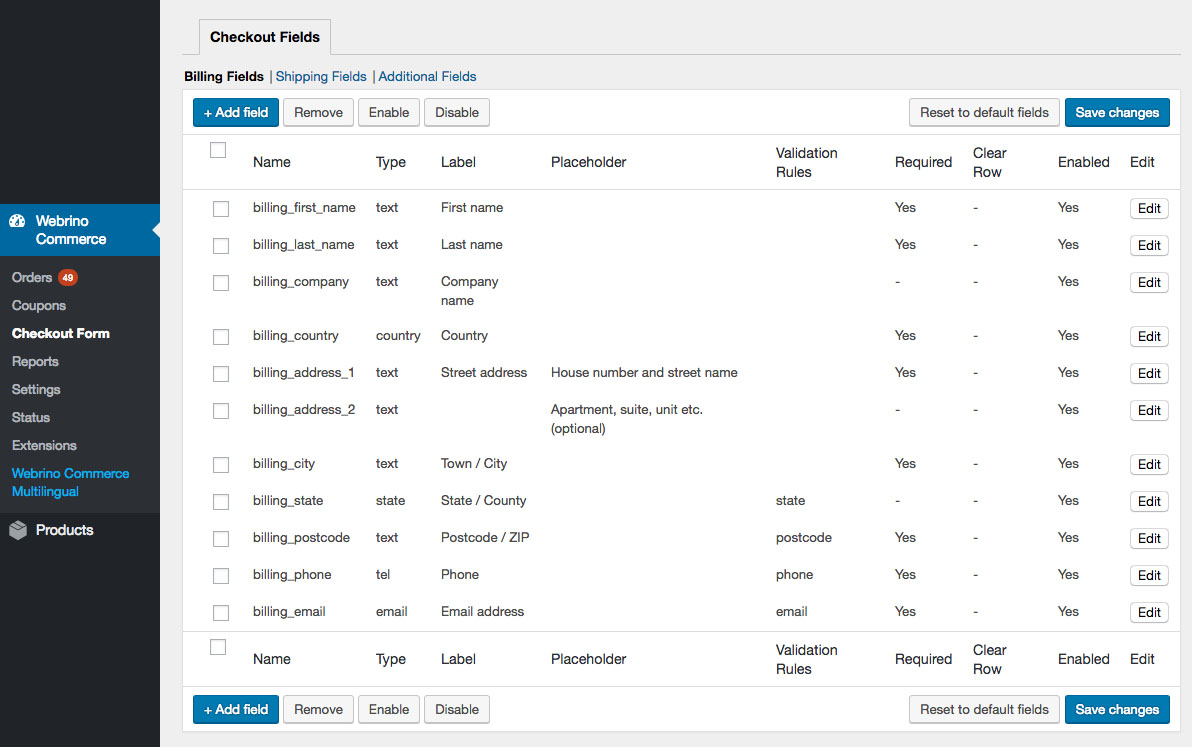Switch to Shipping Fields section
1192x747 pixels.
(321, 76)
